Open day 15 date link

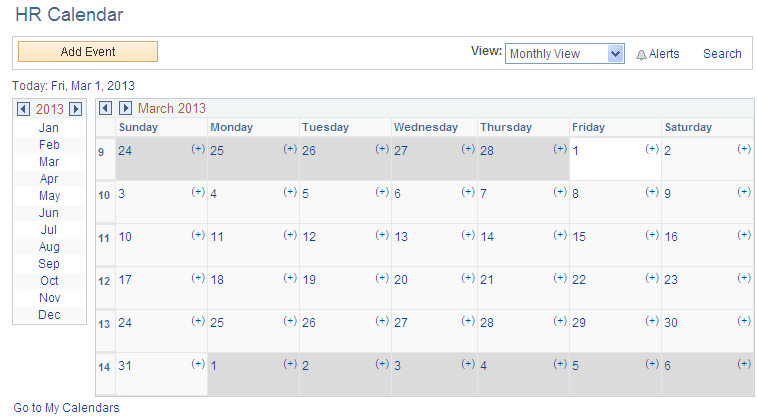point(579,236)
